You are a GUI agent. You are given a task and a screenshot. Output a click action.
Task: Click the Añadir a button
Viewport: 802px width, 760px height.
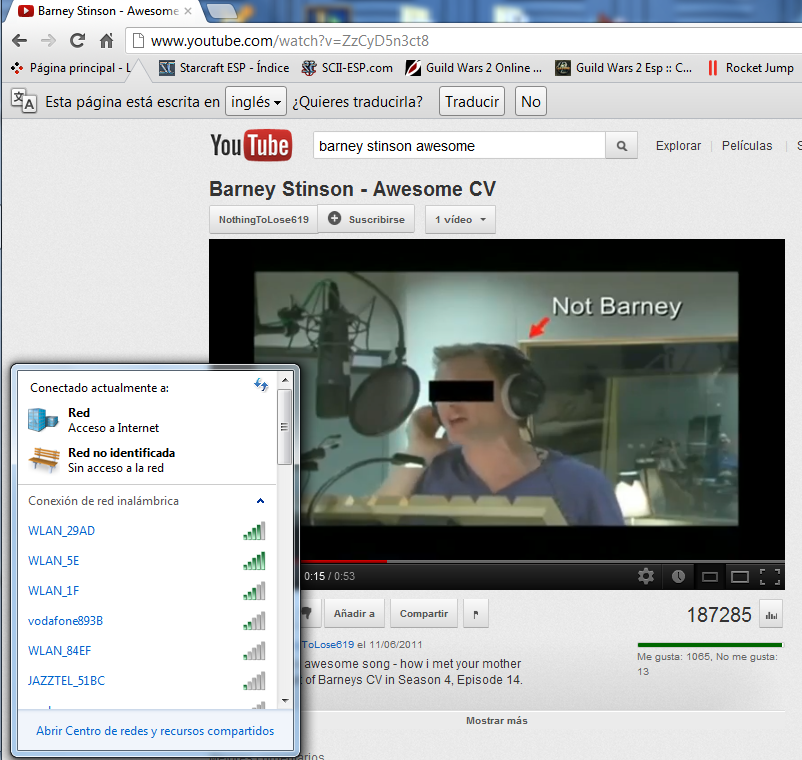point(354,613)
